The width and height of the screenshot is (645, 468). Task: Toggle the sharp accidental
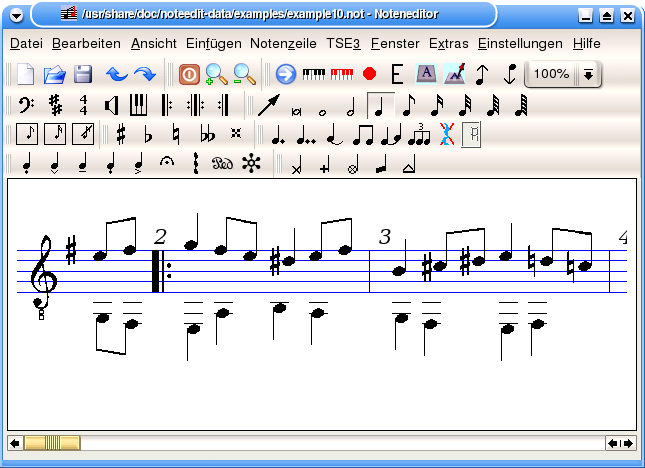(121, 134)
